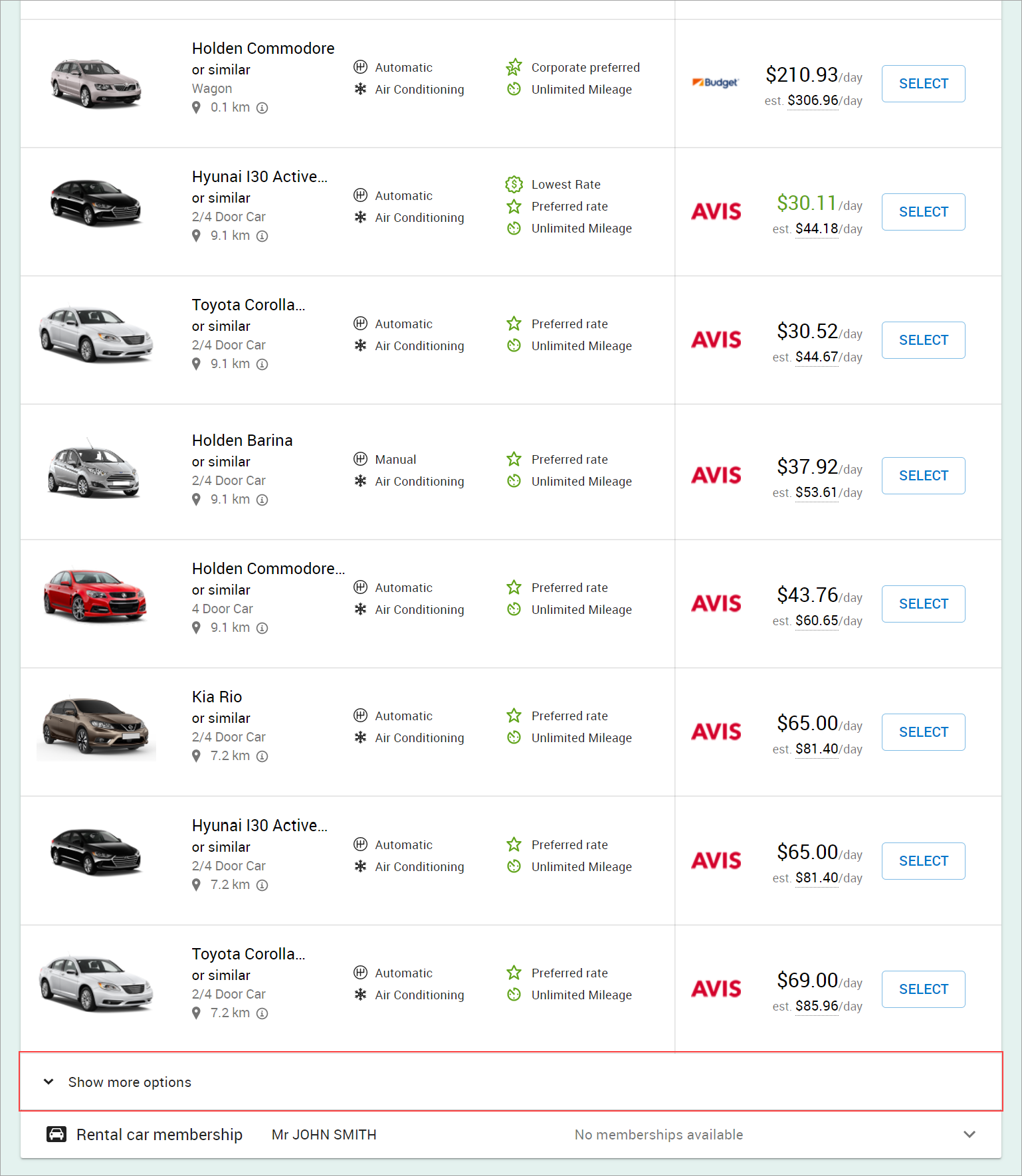Expand the Rental car membership chevron
The image size is (1022, 1176).
tap(970, 1134)
